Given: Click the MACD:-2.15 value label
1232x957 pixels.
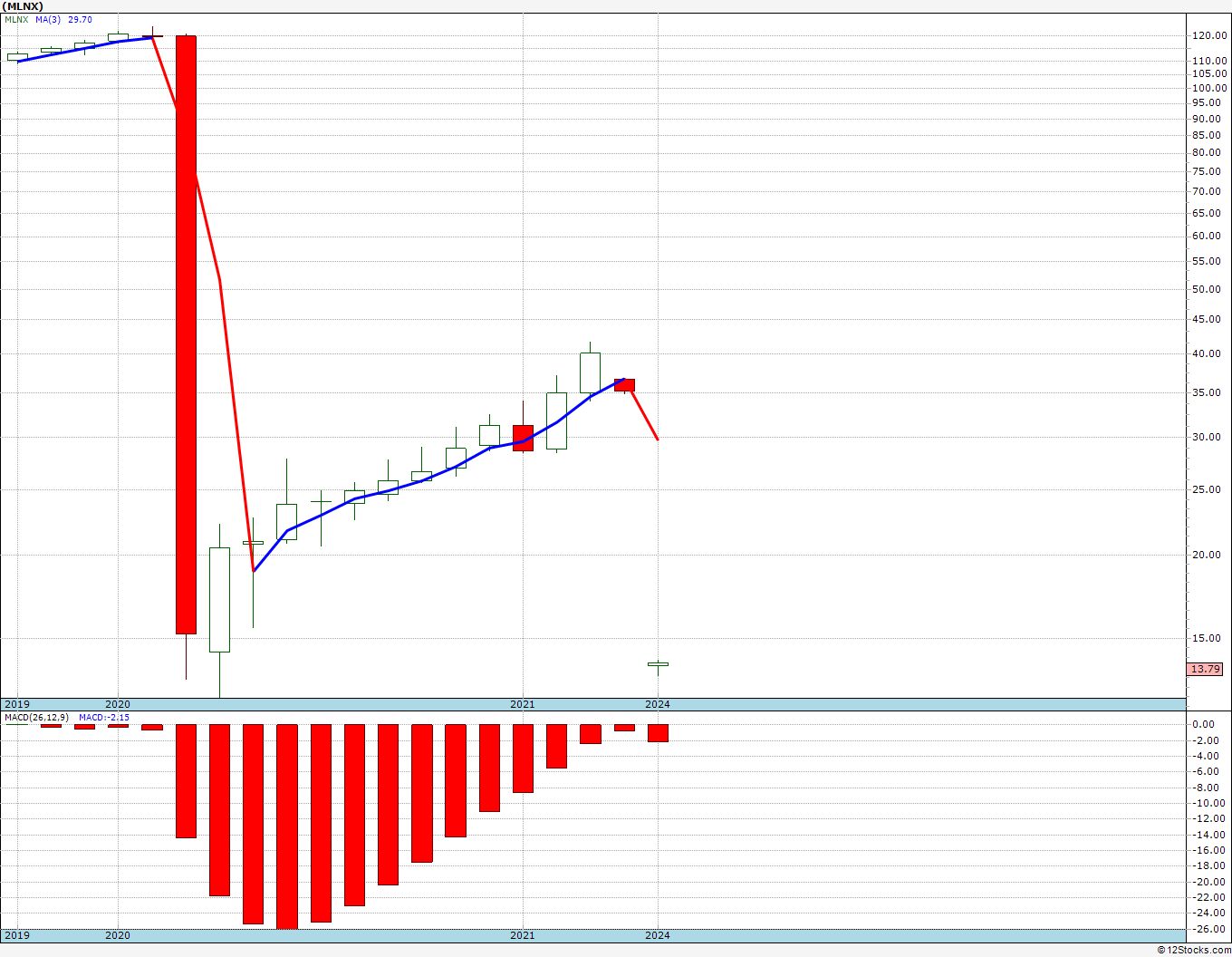Looking at the screenshot, I should point(104,718).
